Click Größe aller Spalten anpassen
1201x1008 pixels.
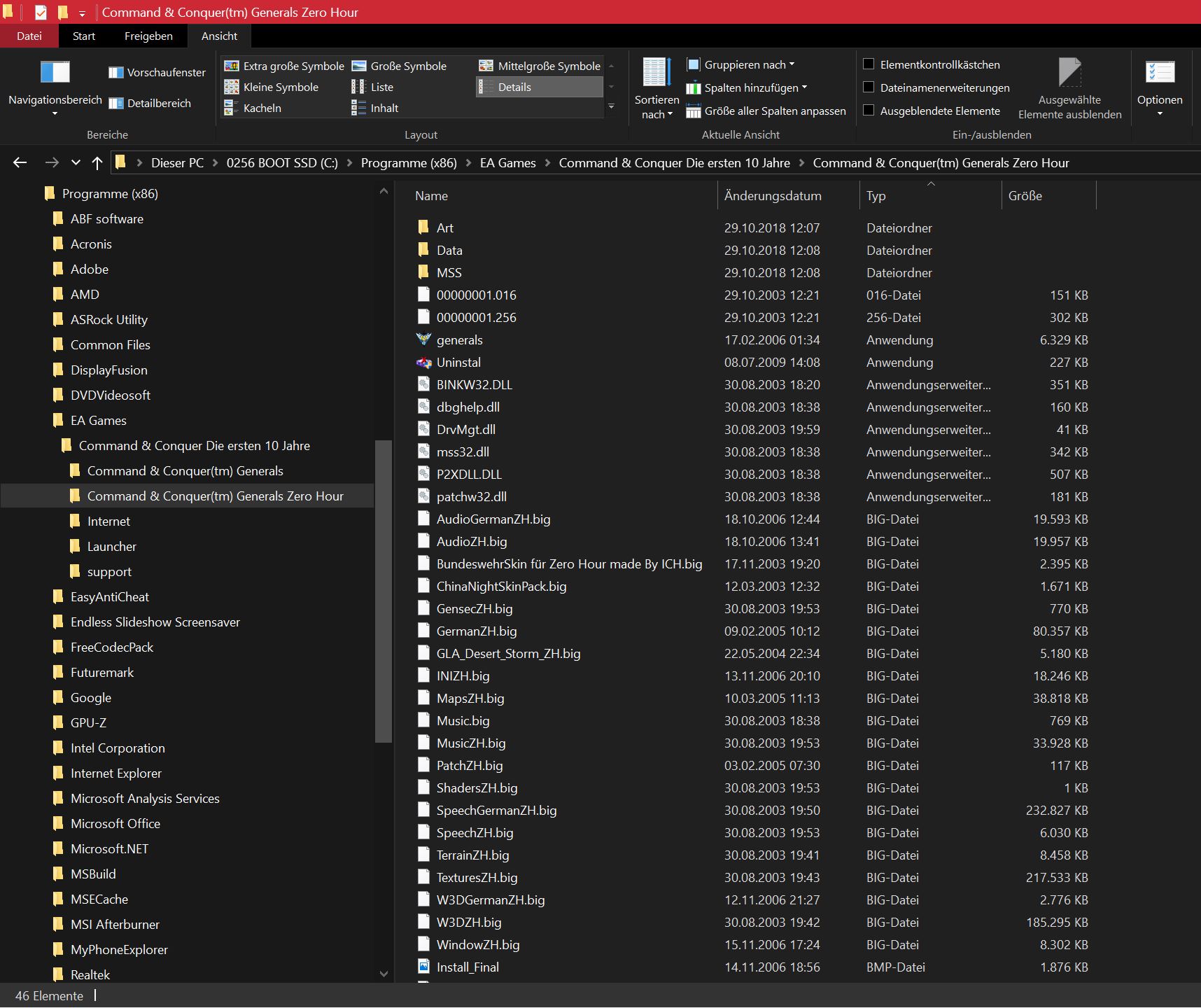766,111
